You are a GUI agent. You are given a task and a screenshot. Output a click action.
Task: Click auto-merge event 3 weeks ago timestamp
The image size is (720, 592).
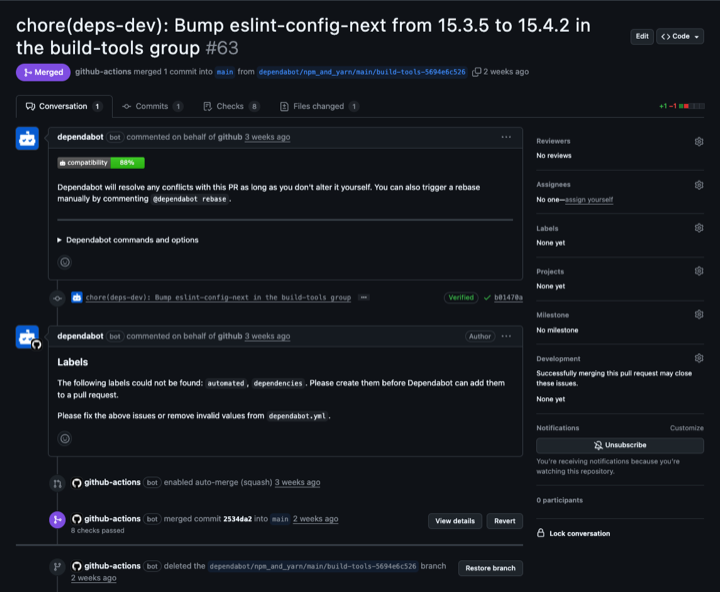coord(298,482)
